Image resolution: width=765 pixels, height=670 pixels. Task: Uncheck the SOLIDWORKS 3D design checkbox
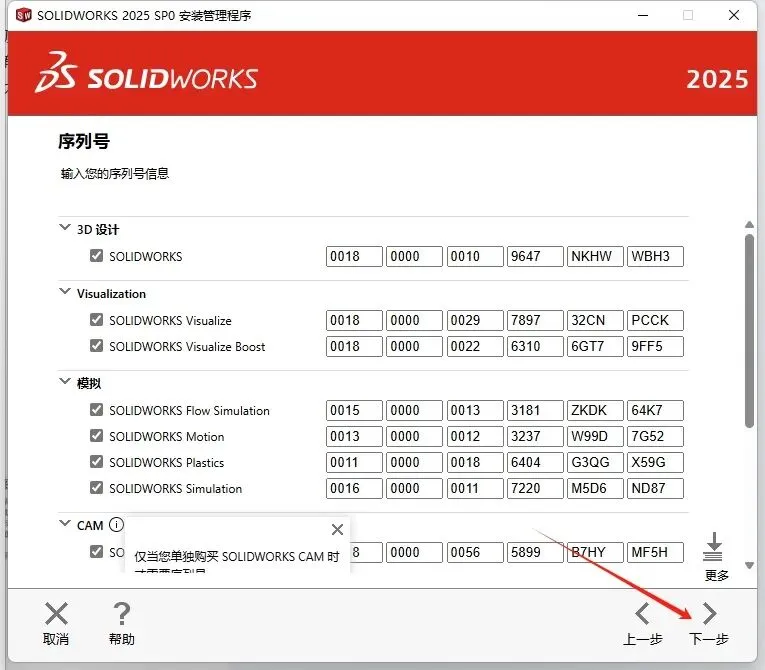96,256
